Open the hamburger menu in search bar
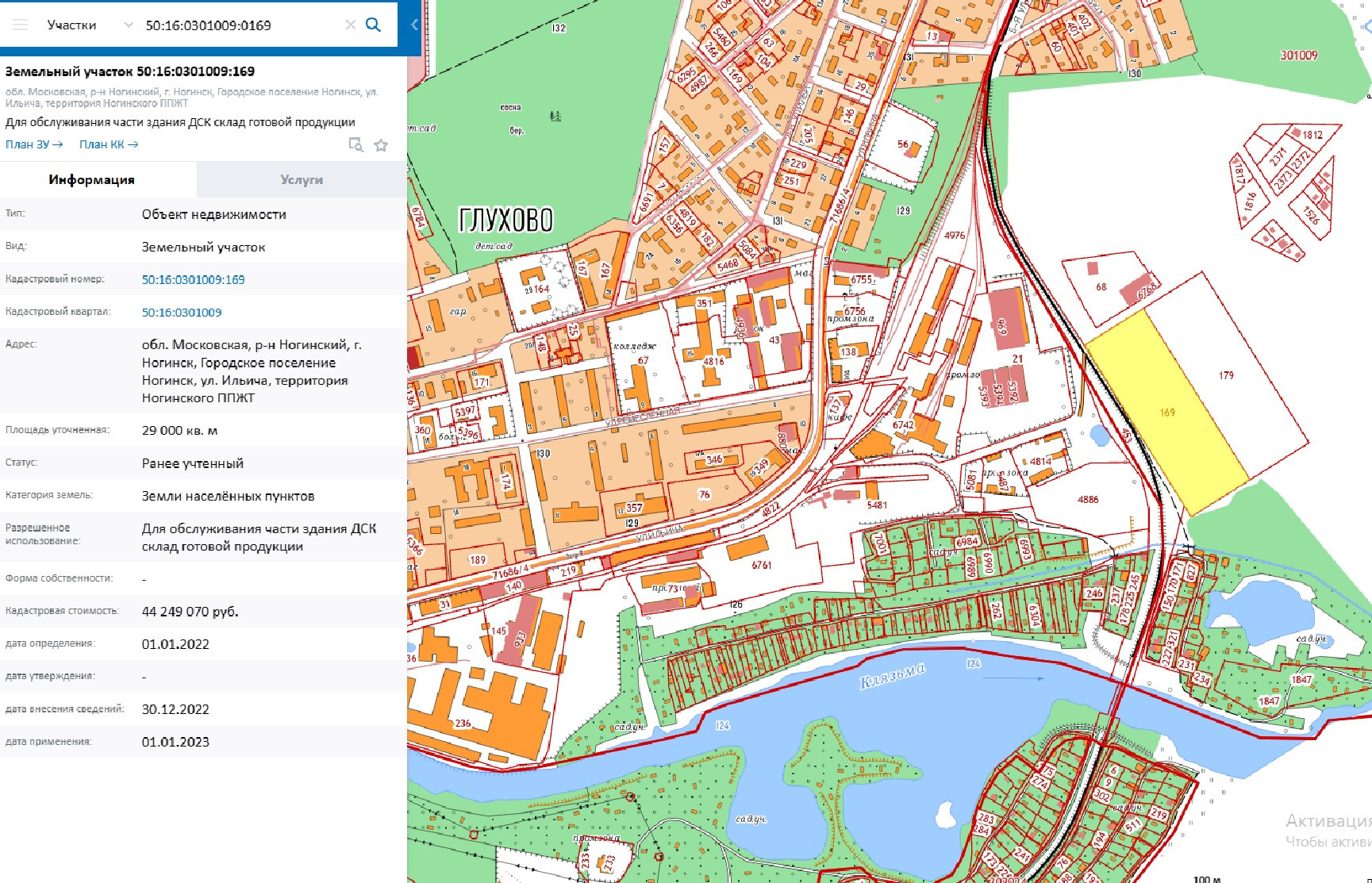1372x883 pixels. (x=21, y=25)
